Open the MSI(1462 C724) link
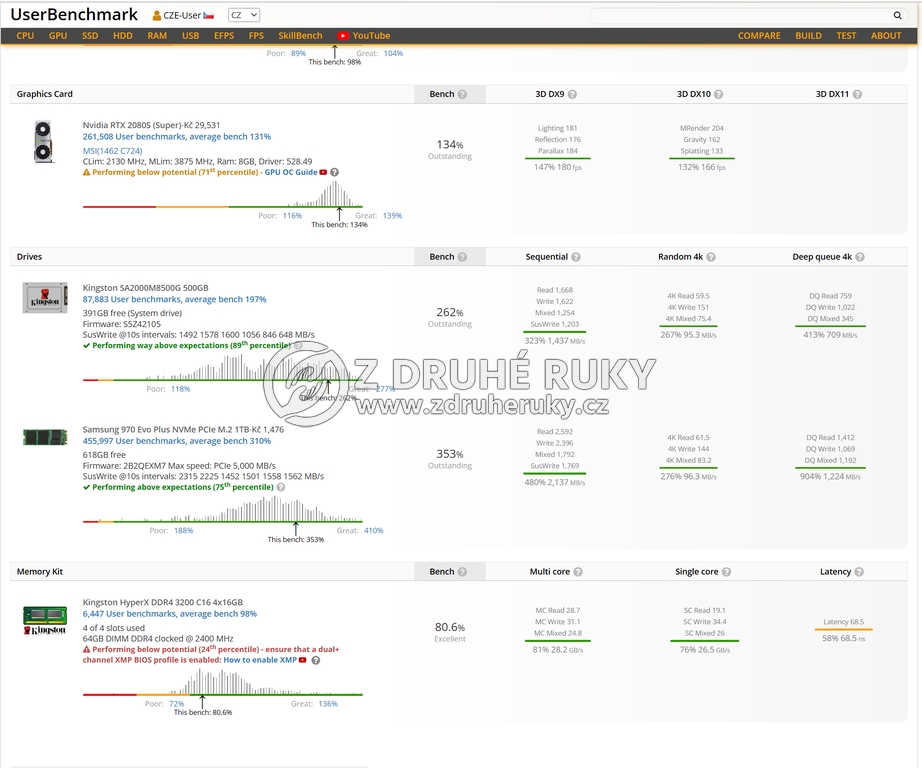The image size is (922, 768). point(112,151)
